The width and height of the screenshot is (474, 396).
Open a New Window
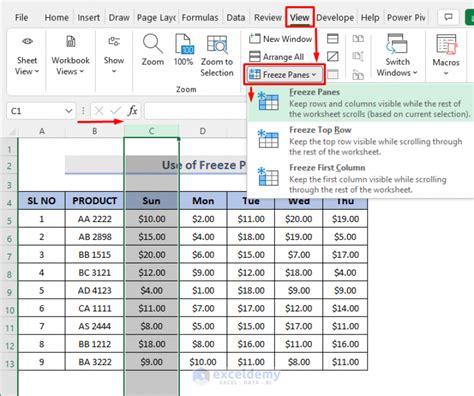coord(280,39)
